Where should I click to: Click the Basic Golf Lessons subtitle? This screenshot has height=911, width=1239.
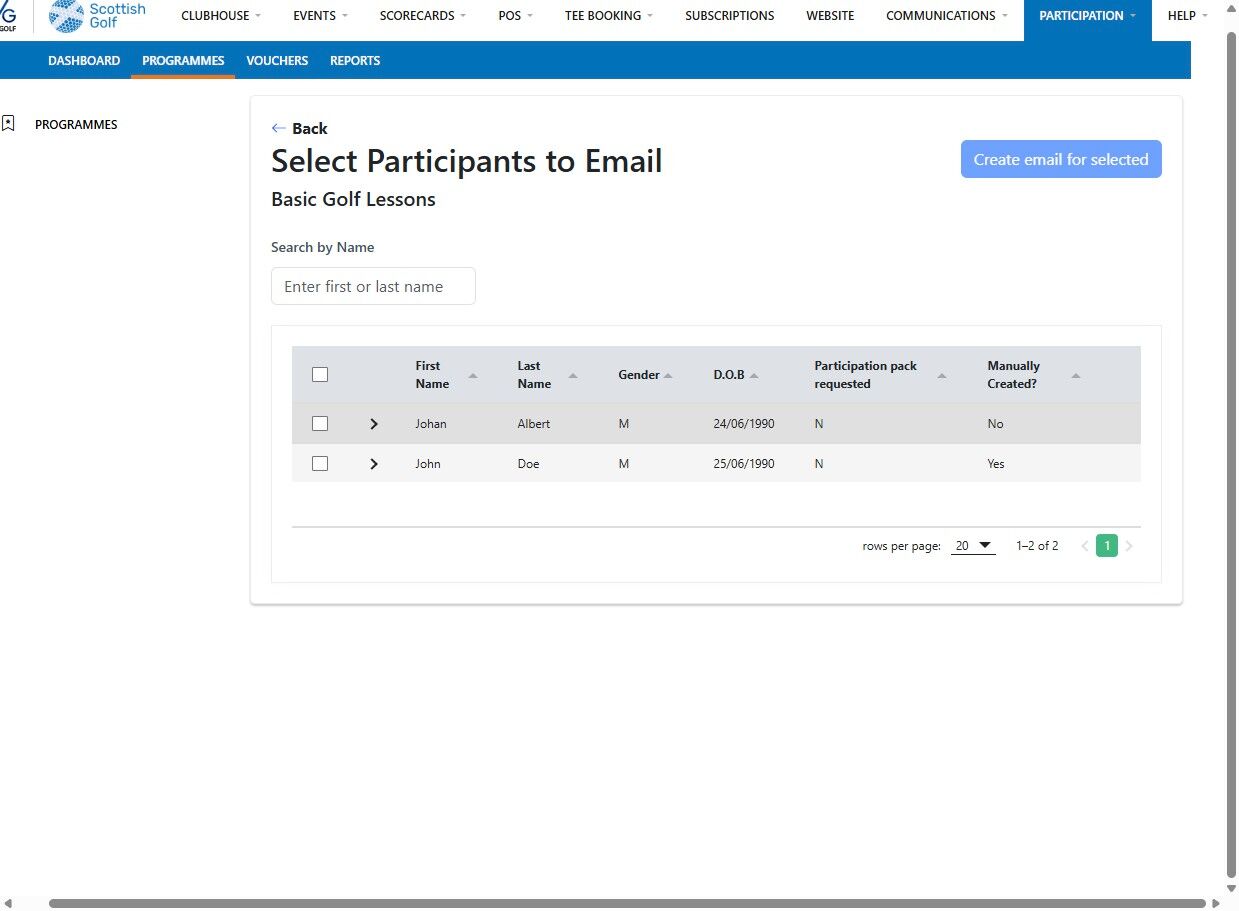click(353, 199)
